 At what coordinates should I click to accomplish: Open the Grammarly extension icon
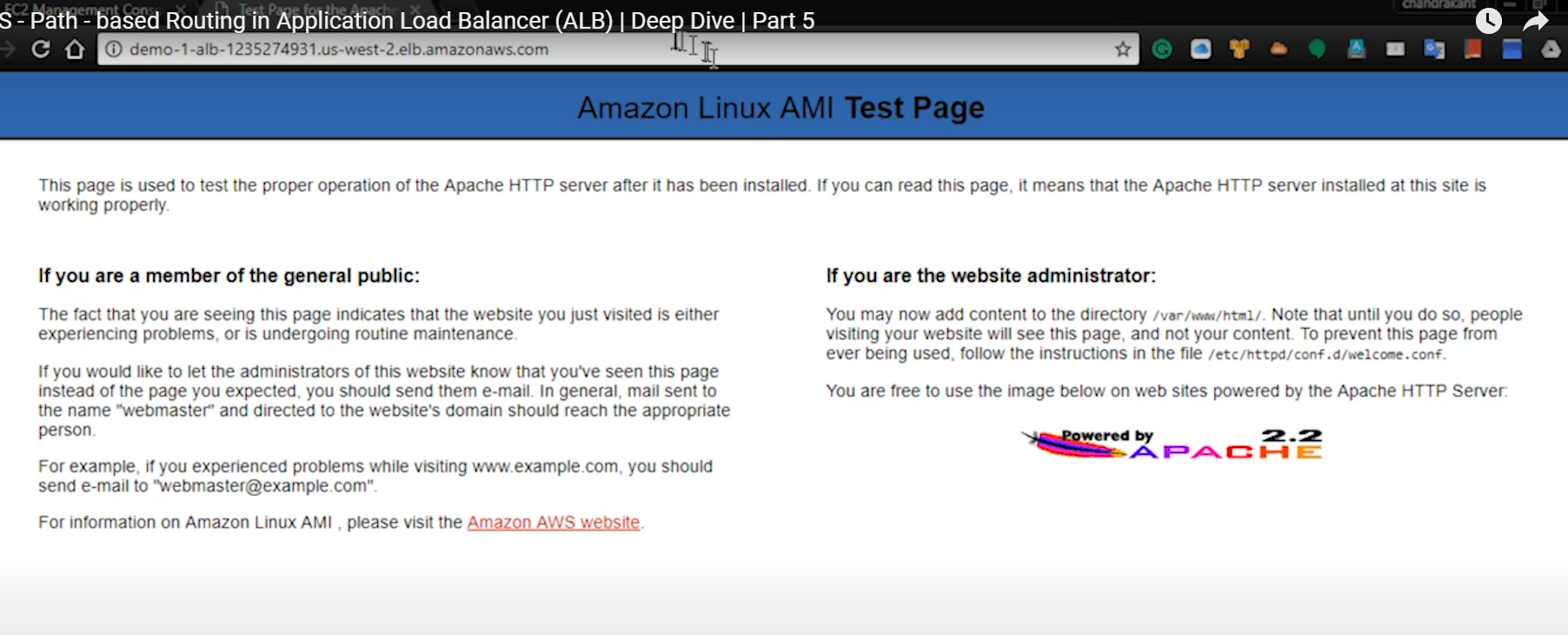[x=1162, y=50]
